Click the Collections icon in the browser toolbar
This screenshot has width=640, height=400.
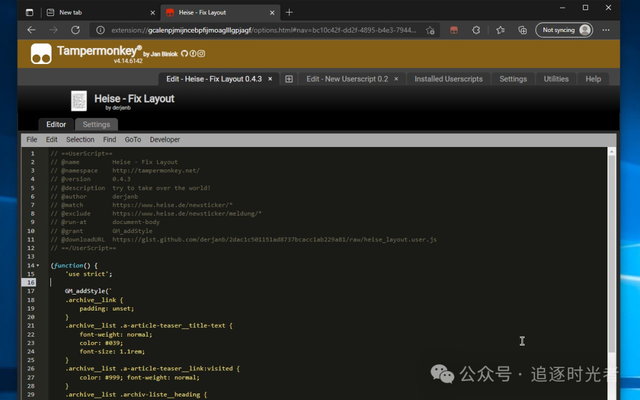522,30
